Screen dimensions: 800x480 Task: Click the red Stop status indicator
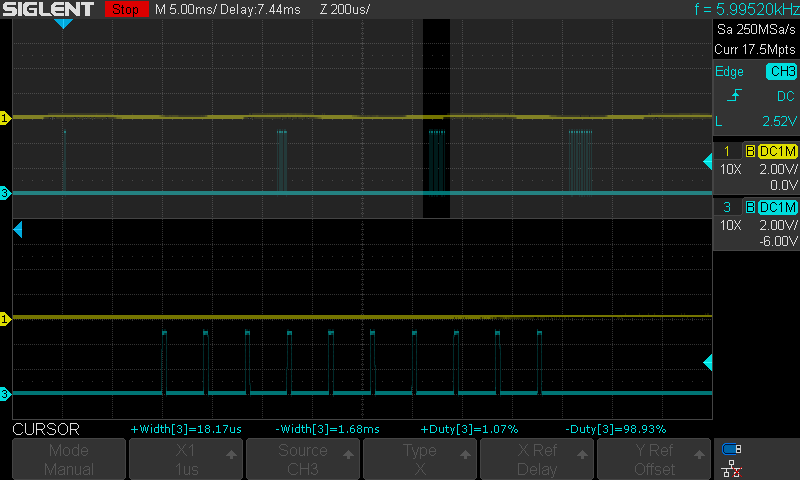[126, 9]
